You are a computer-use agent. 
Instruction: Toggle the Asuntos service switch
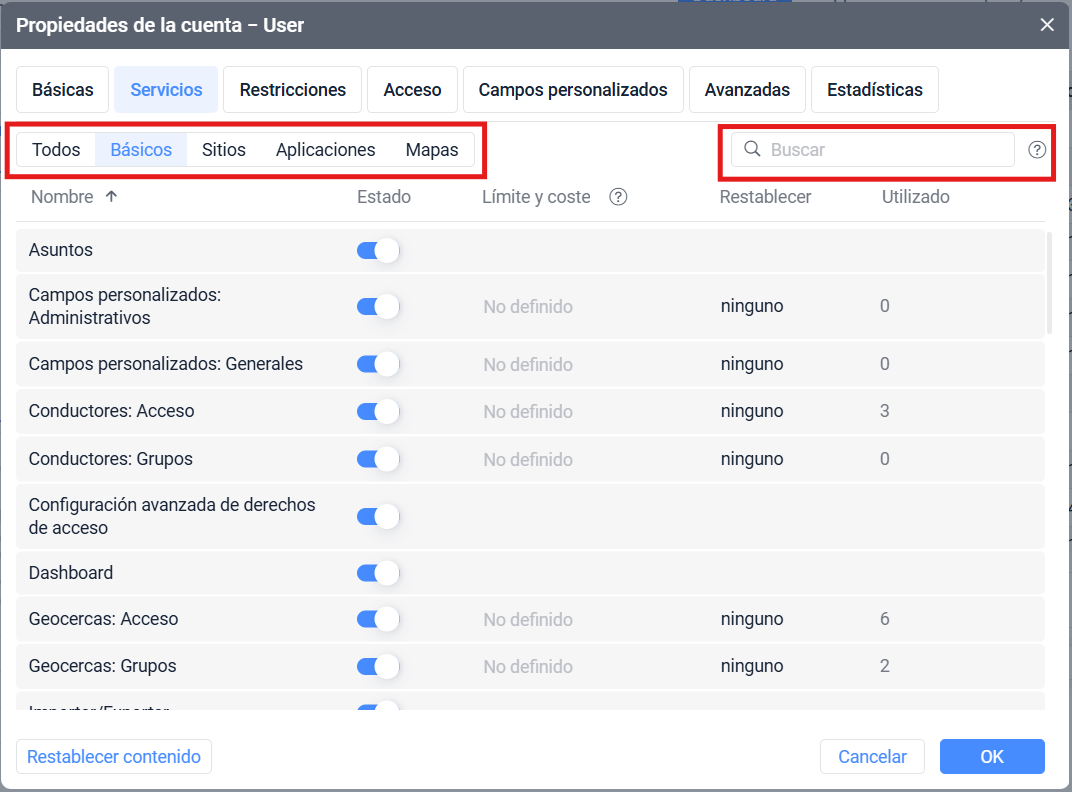(378, 251)
